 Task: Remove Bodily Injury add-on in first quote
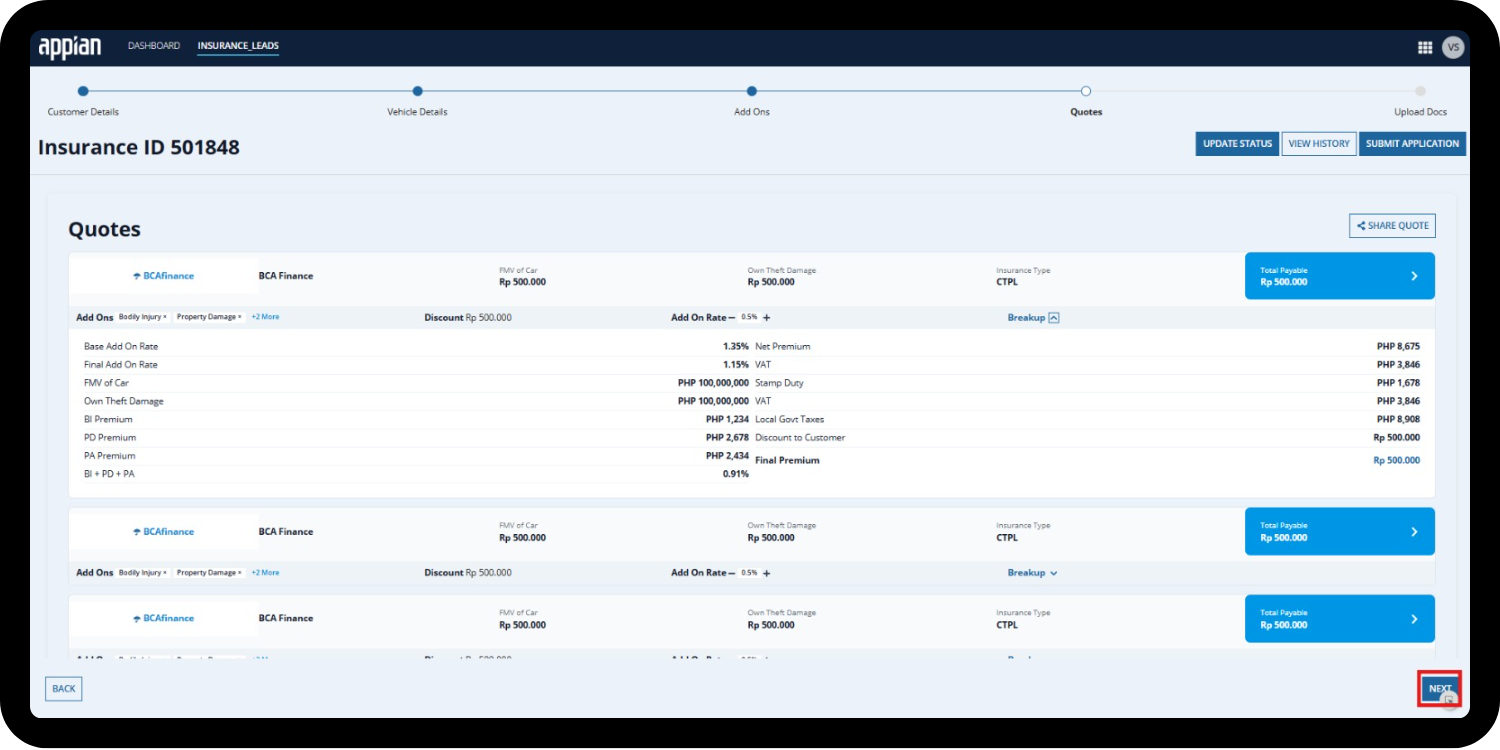point(165,317)
